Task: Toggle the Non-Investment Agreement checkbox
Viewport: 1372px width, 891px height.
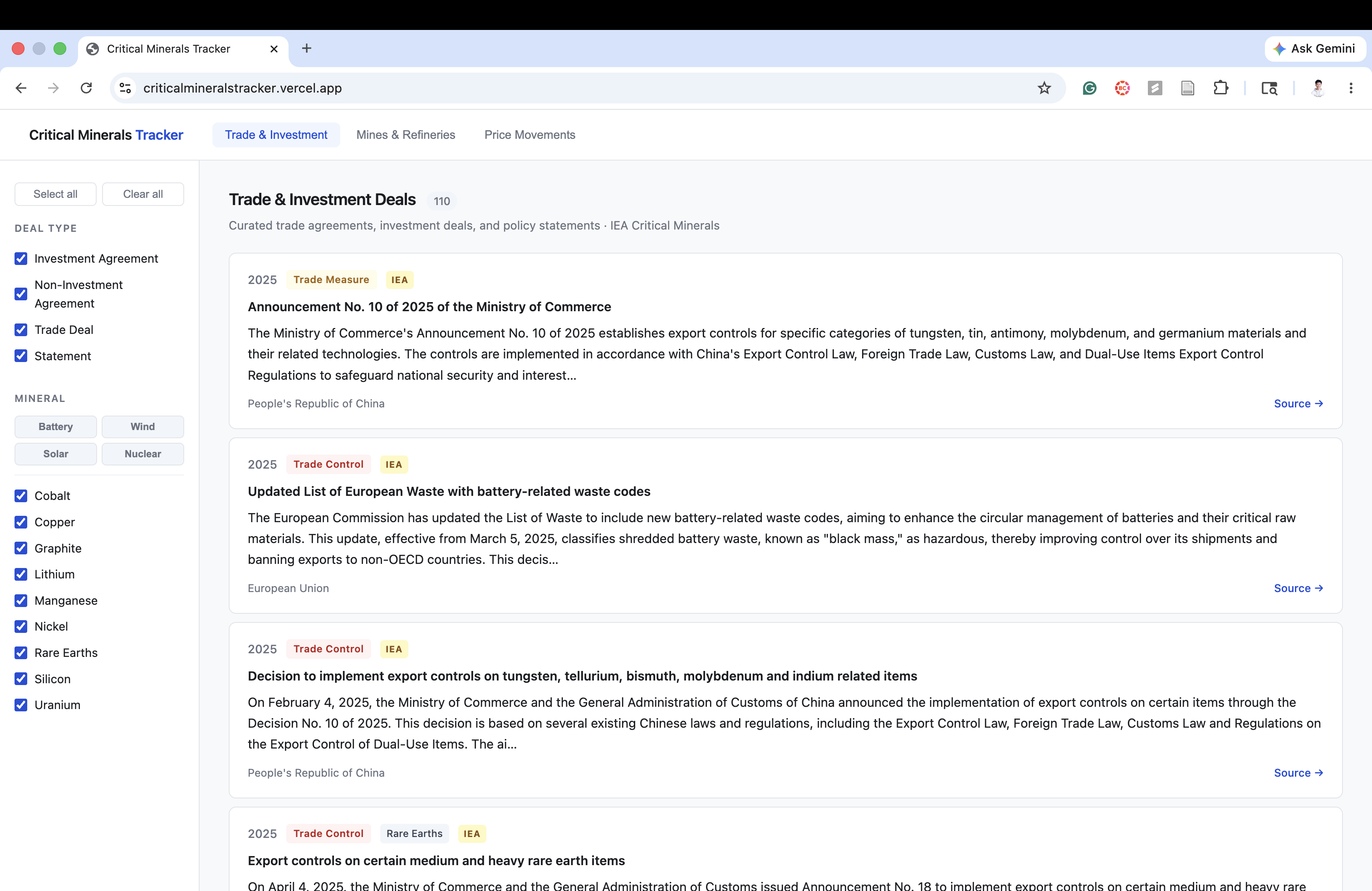Action: point(21,294)
